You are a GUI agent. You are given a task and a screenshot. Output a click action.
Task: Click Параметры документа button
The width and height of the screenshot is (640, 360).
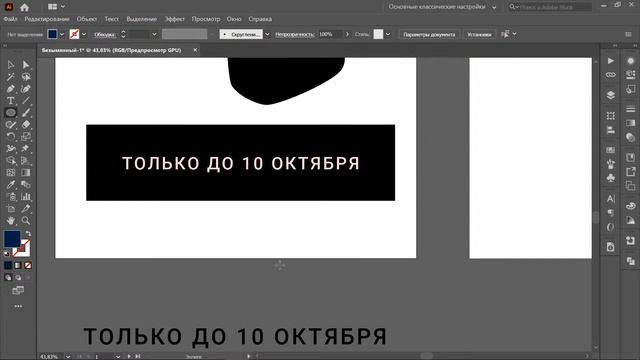(x=429, y=34)
